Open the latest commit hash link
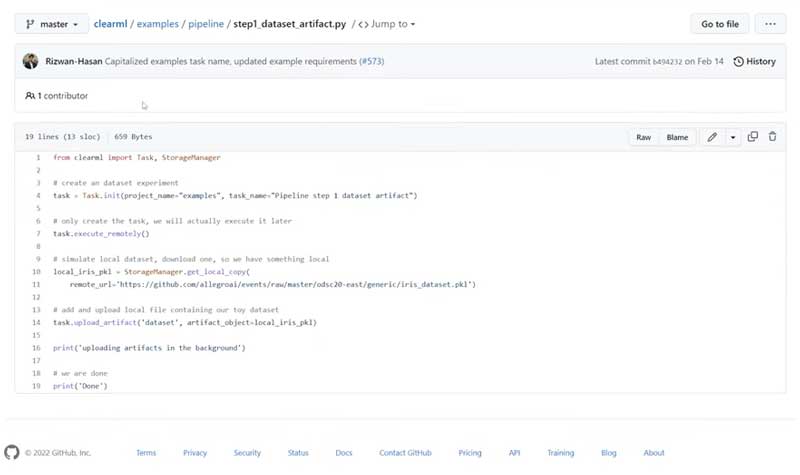This screenshot has width=800, height=475. tap(667, 62)
